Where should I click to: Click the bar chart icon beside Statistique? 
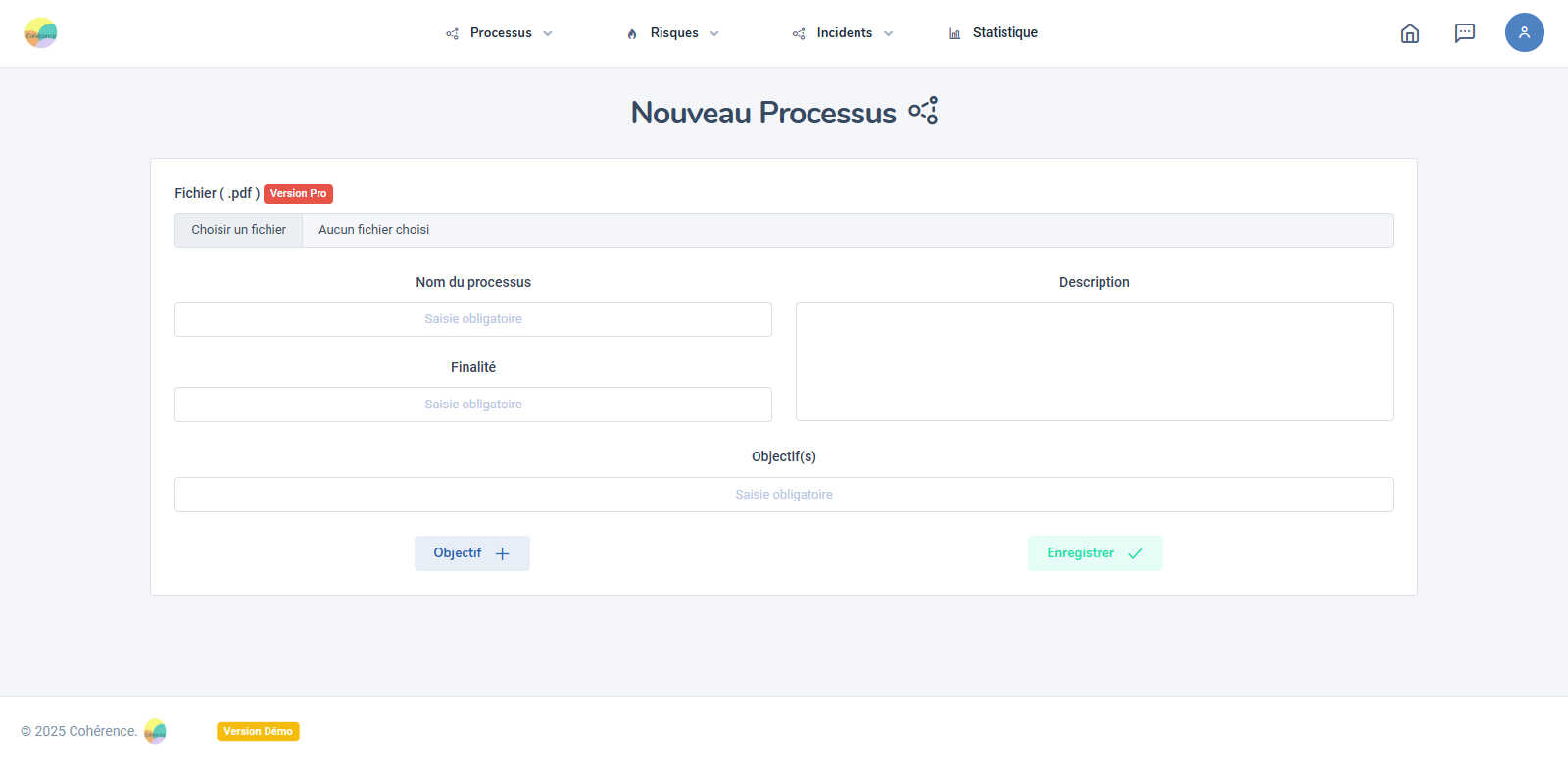tap(955, 34)
